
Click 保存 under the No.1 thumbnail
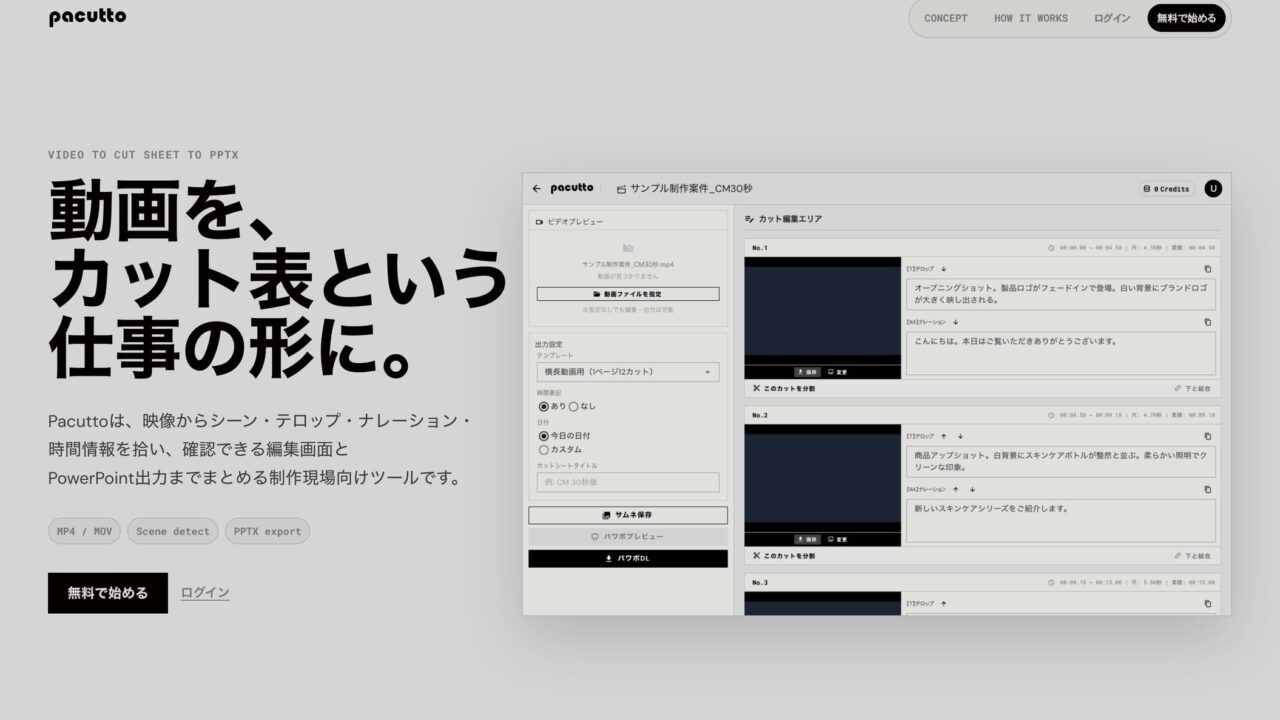pyautogui.click(x=806, y=372)
